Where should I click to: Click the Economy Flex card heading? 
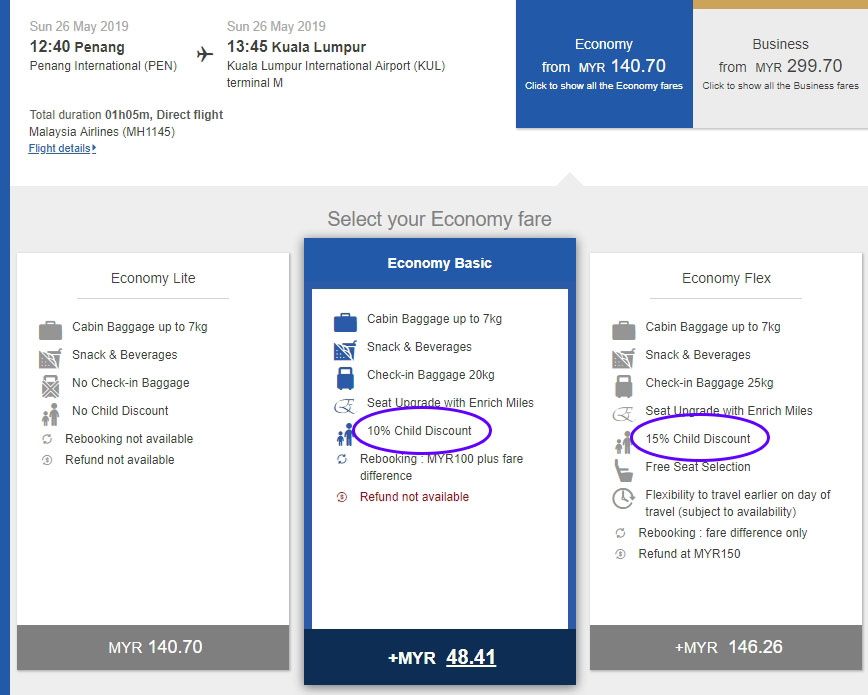pyautogui.click(x=726, y=278)
